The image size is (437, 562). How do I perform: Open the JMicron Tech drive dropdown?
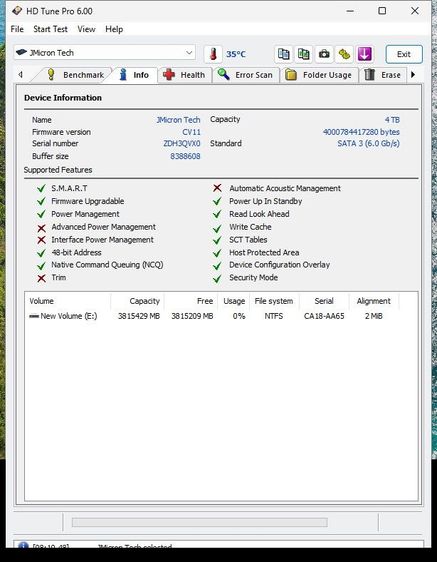(105, 53)
